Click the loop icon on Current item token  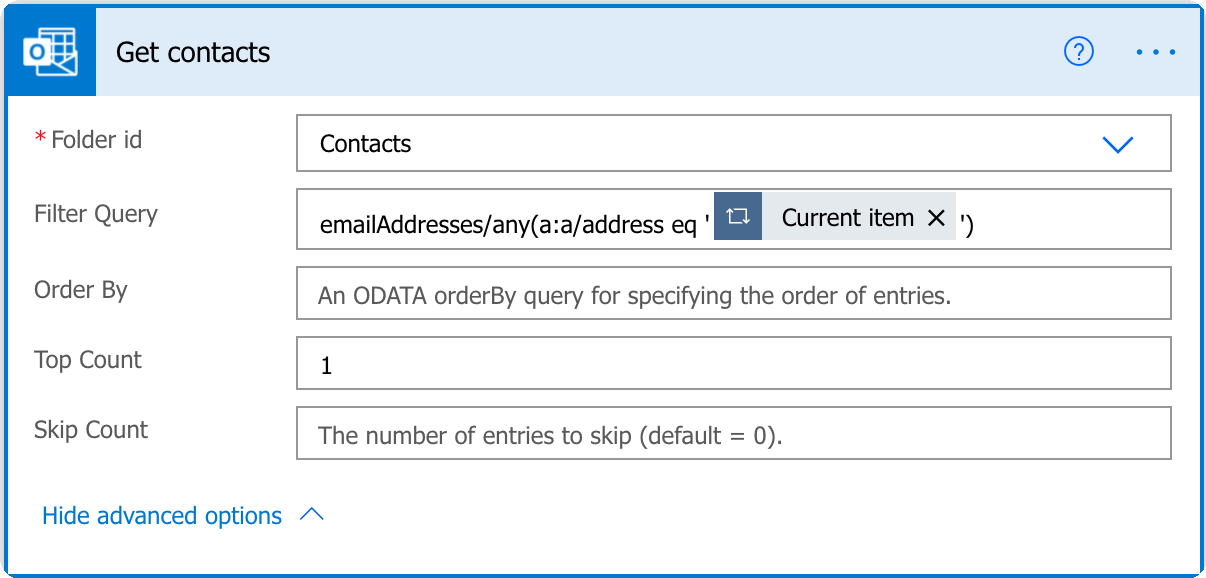[x=738, y=217]
